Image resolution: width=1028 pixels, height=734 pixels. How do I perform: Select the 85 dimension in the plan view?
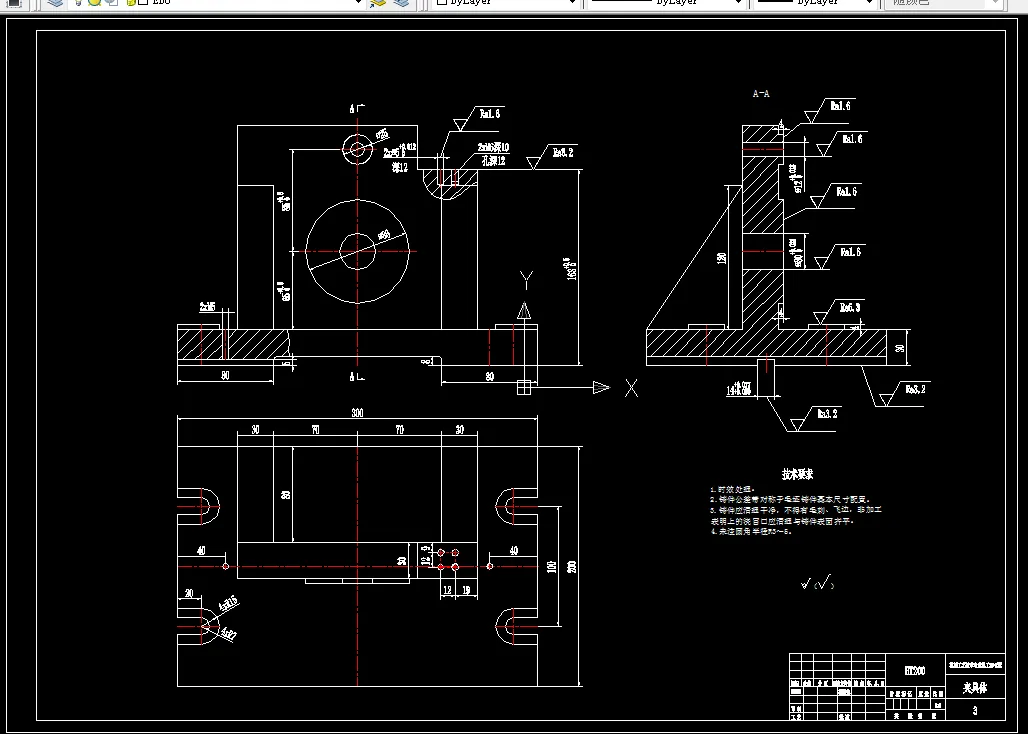point(286,495)
